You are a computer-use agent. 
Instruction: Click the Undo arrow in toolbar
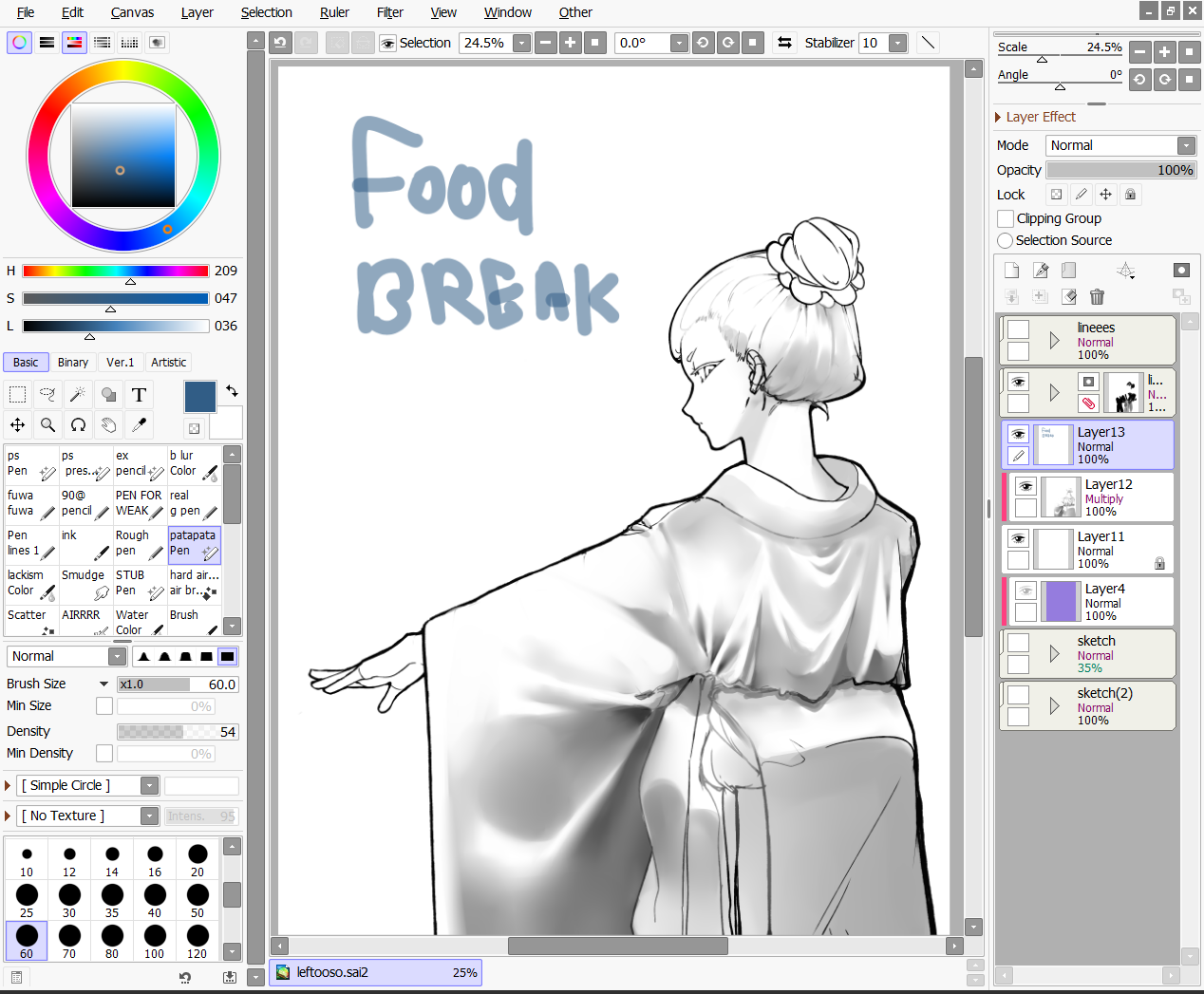coord(280,43)
